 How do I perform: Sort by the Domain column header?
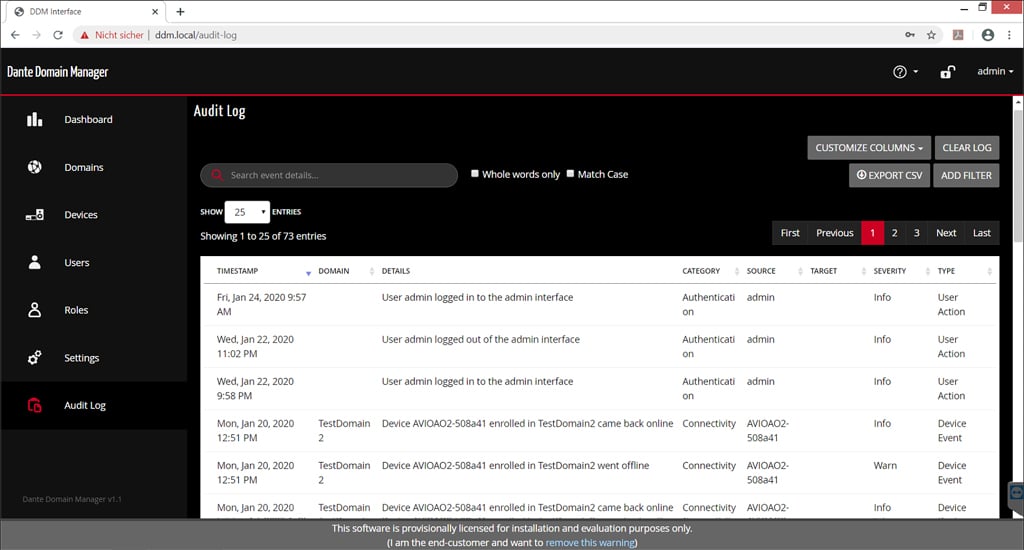click(334, 271)
